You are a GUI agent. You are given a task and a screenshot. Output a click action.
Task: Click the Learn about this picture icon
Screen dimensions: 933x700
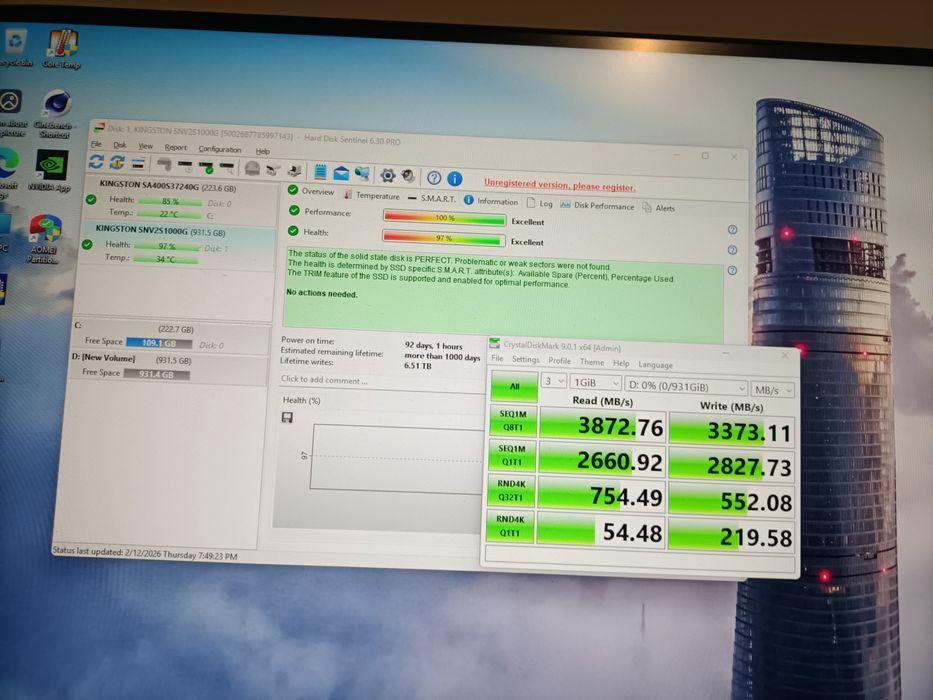click(x=11, y=112)
